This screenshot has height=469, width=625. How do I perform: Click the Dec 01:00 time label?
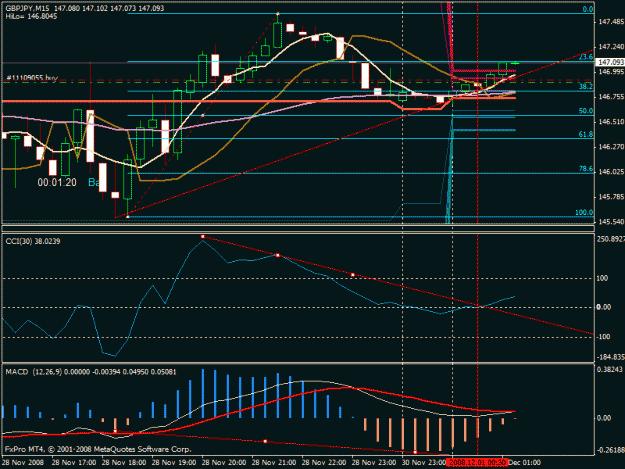(525, 463)
